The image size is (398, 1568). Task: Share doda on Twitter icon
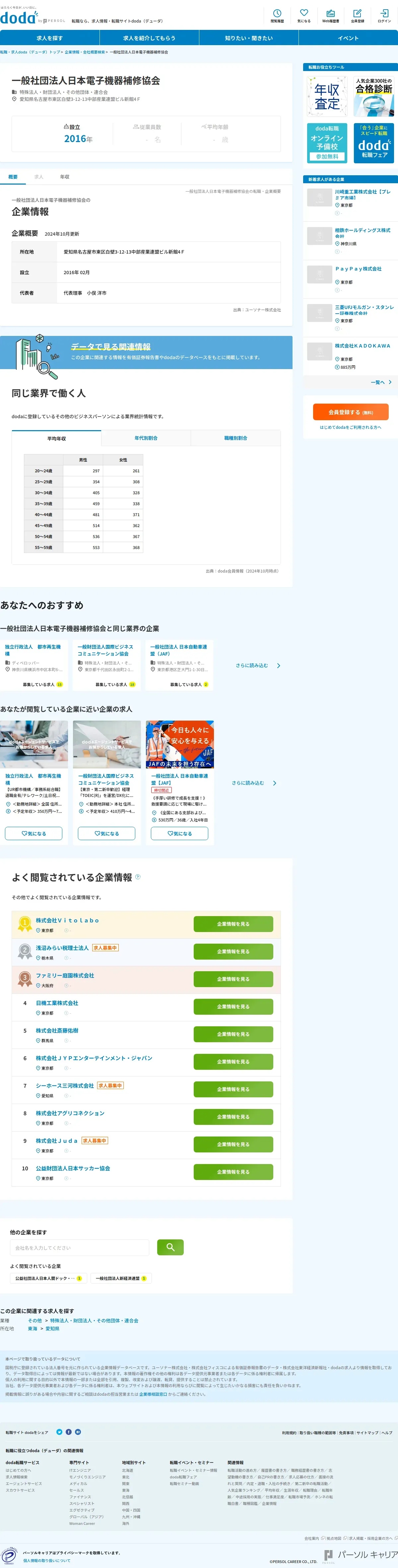[x=59, y=1432]
